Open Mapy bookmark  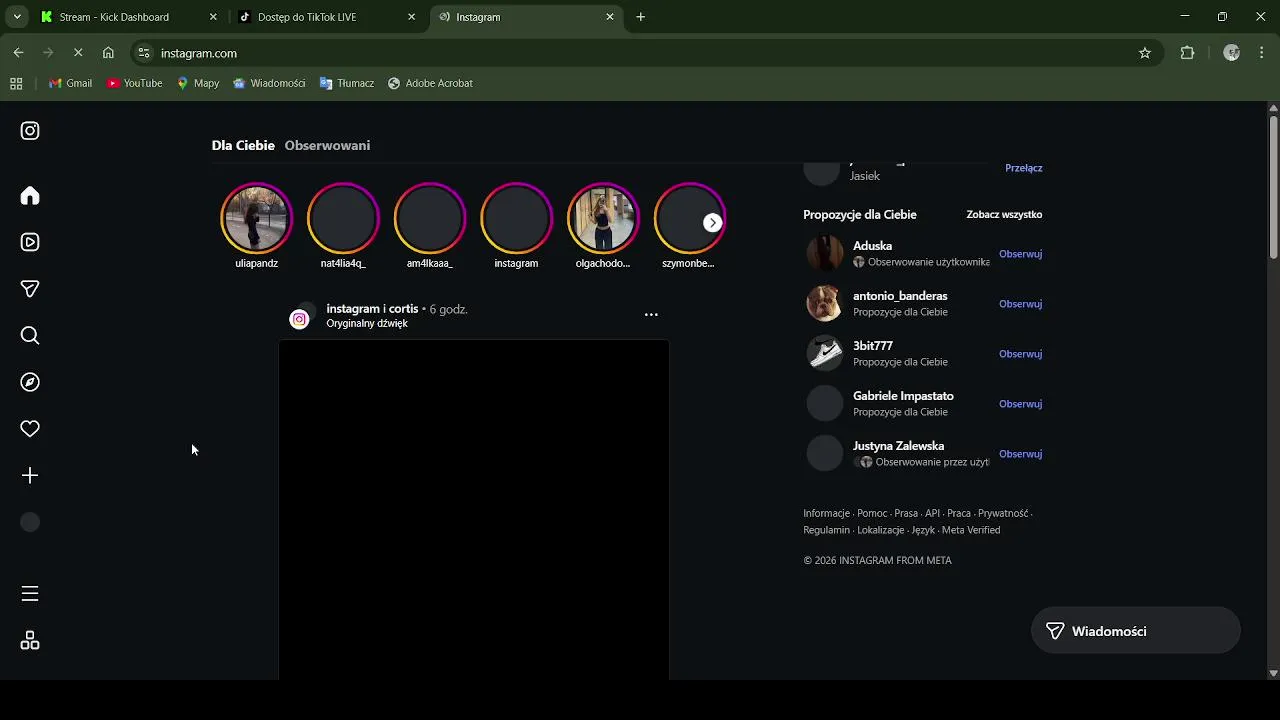(x=198, y=83)
